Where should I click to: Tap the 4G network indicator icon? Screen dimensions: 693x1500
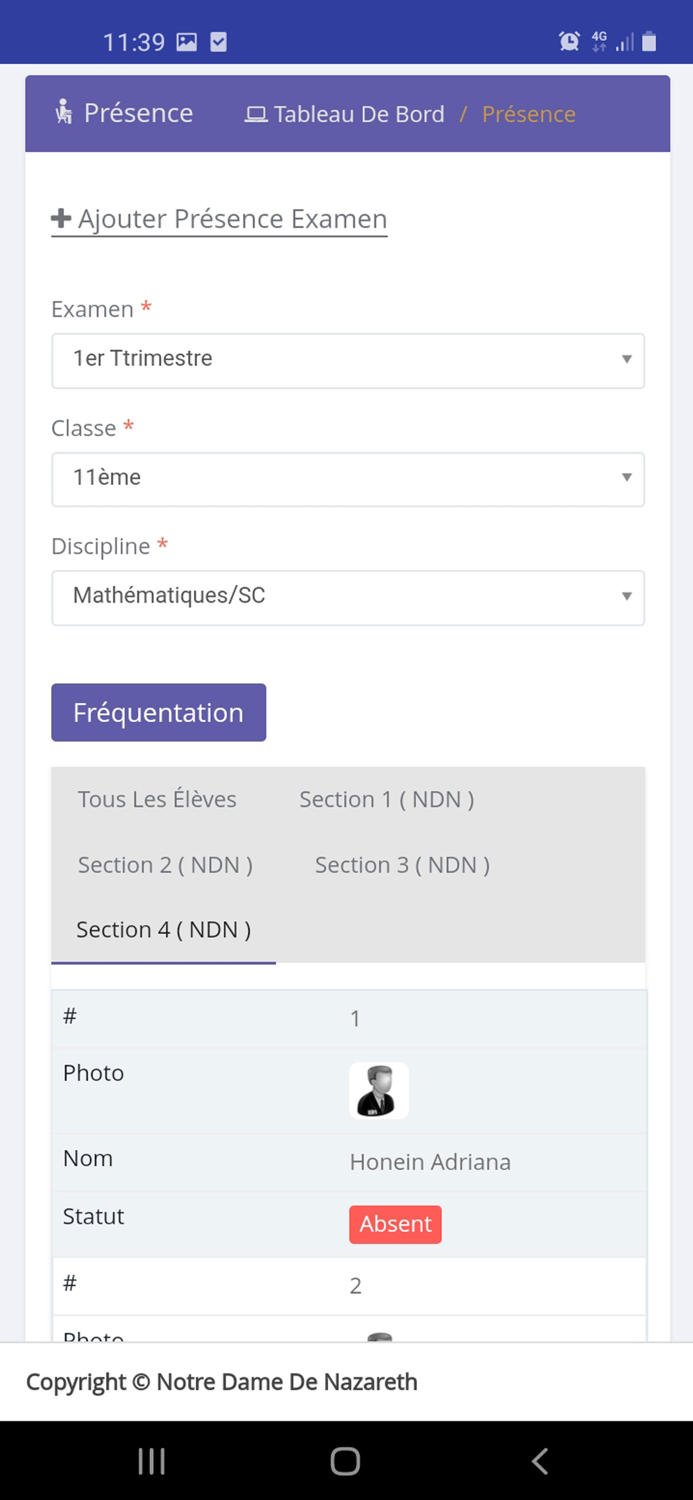click(x=599, y=41)
